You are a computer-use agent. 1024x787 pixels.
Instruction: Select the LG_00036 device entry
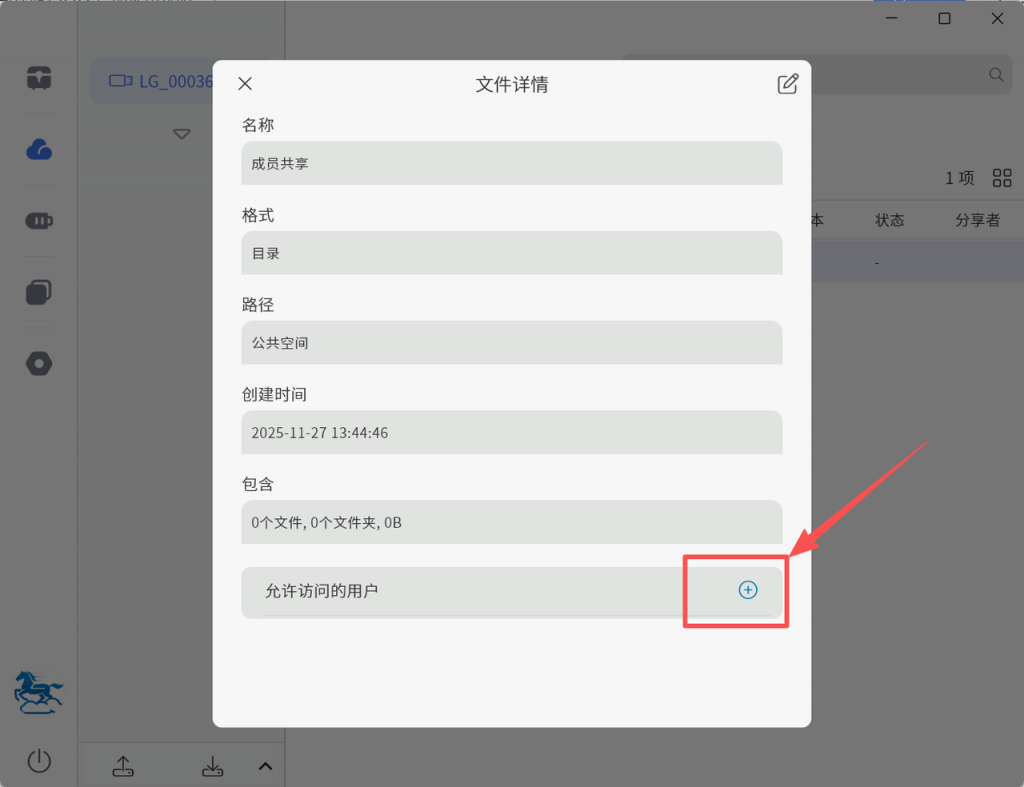point(160,81)
